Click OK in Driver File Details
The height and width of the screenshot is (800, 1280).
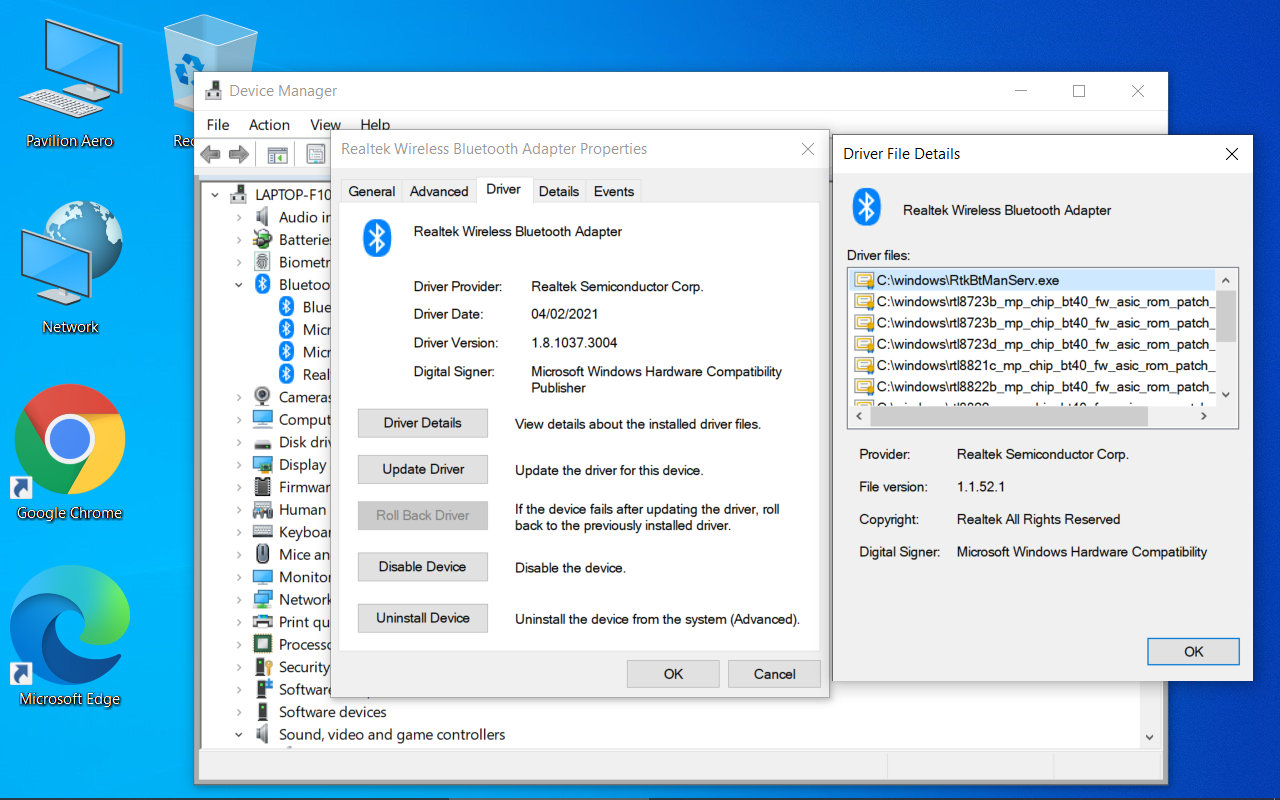coord(1193,651)
